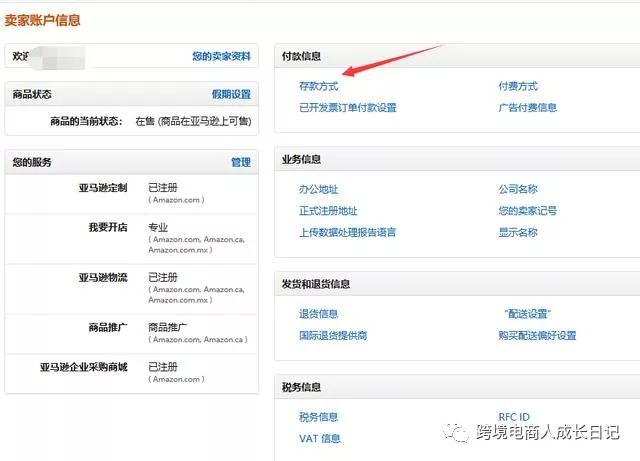The image size is (640, 461).
Task: Open 假期设置 link
Action: point(231,94)
